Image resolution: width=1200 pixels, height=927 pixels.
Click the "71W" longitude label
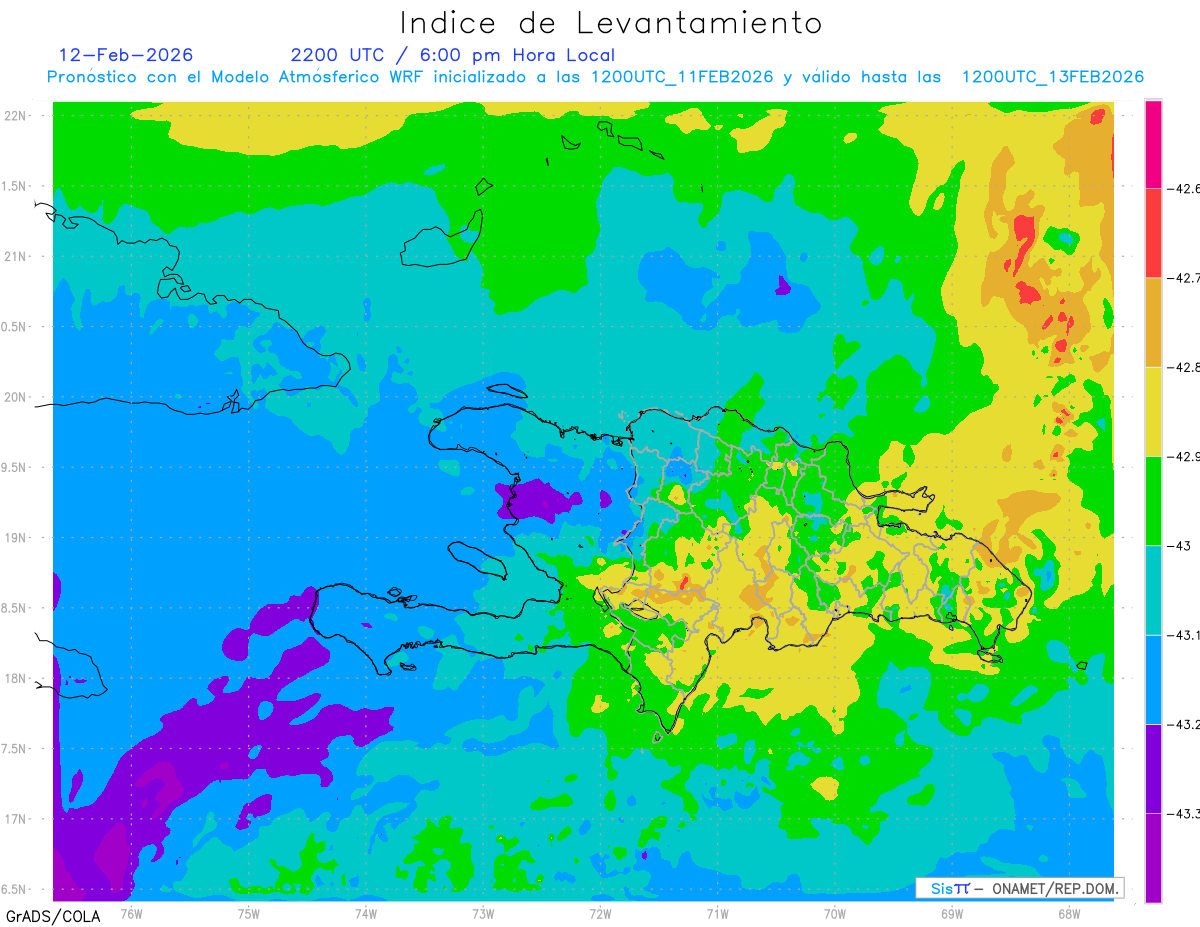point(717,913)
